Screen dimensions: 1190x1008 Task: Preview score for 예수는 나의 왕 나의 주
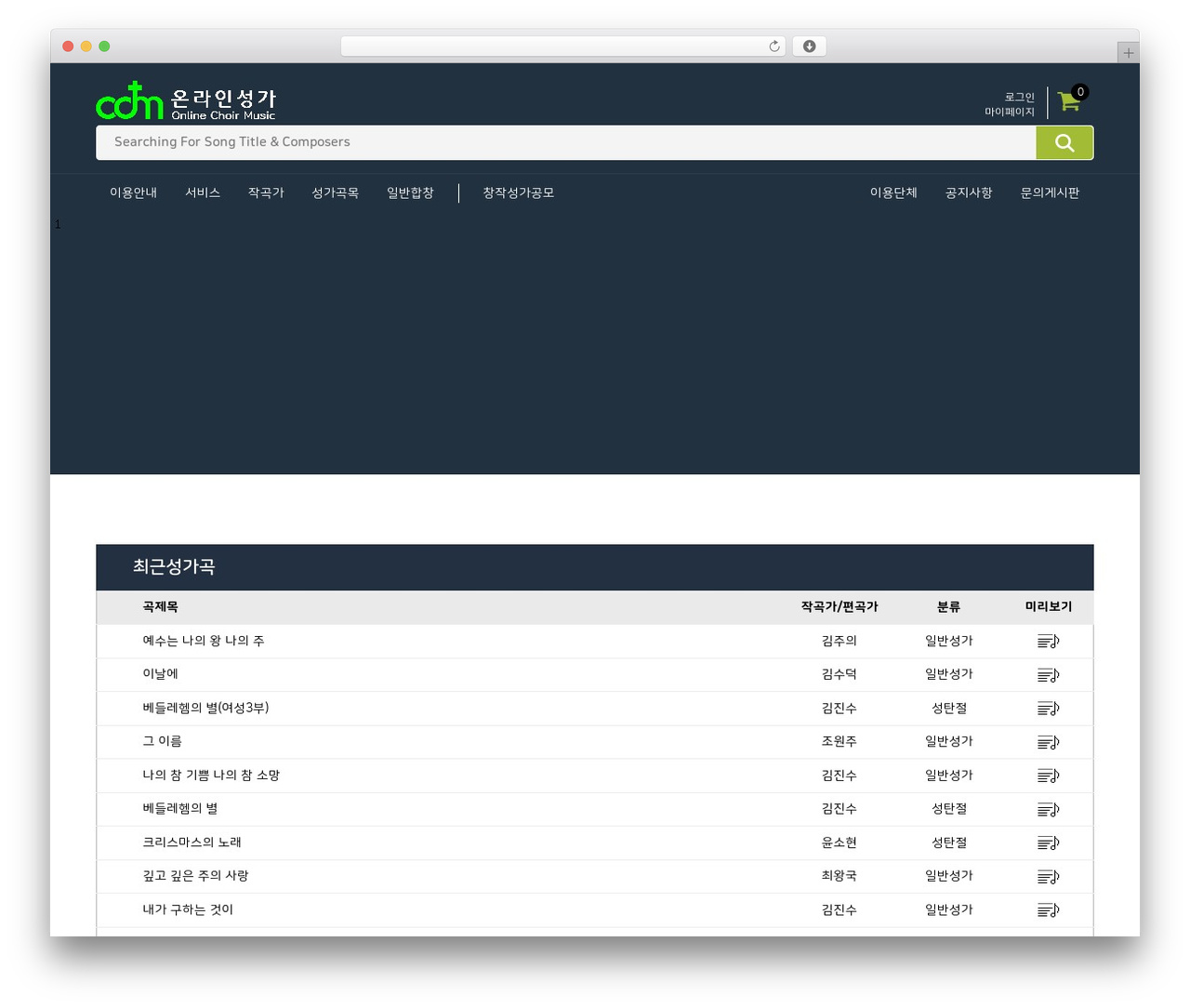point(1048,641)
